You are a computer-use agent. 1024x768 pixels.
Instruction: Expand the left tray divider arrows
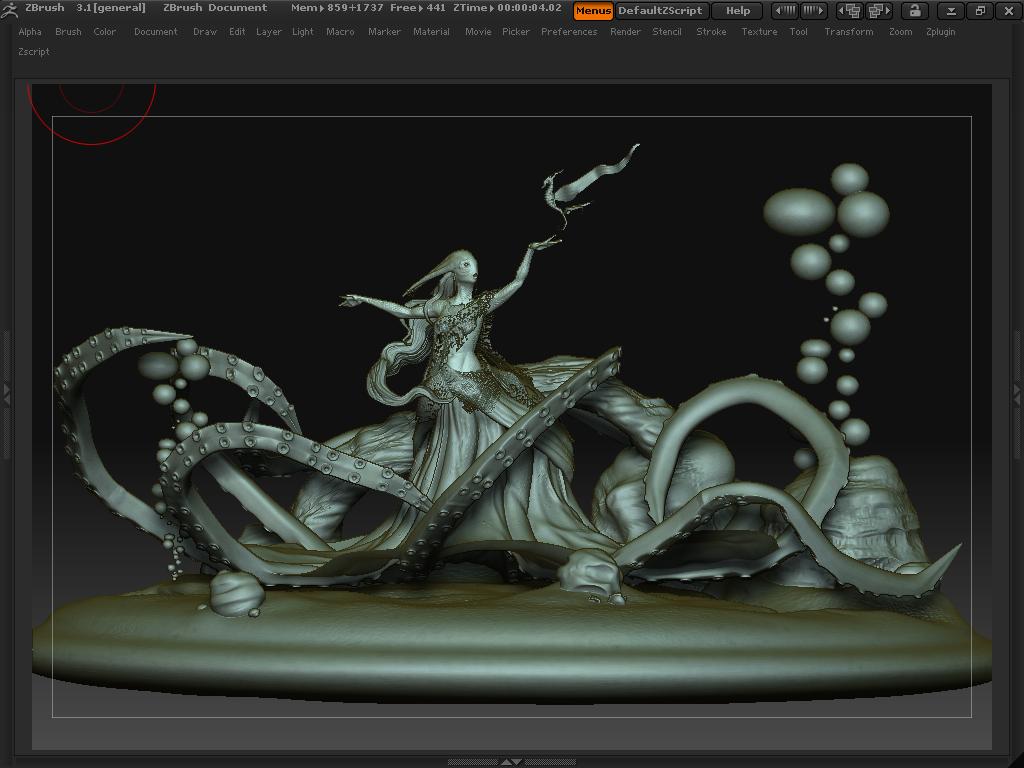click(7, 394)
